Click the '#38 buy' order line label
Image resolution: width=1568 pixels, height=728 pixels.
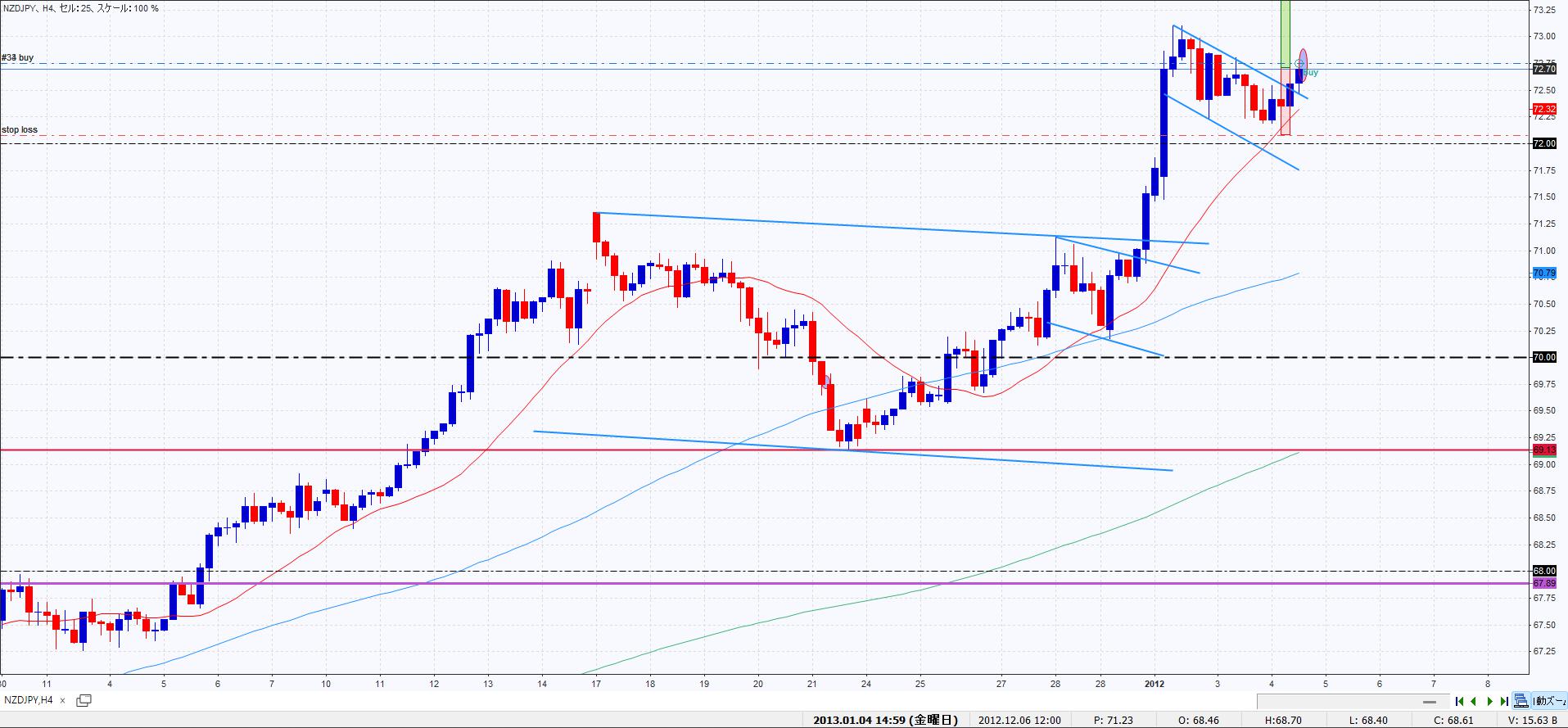click(x=18, y=58)
